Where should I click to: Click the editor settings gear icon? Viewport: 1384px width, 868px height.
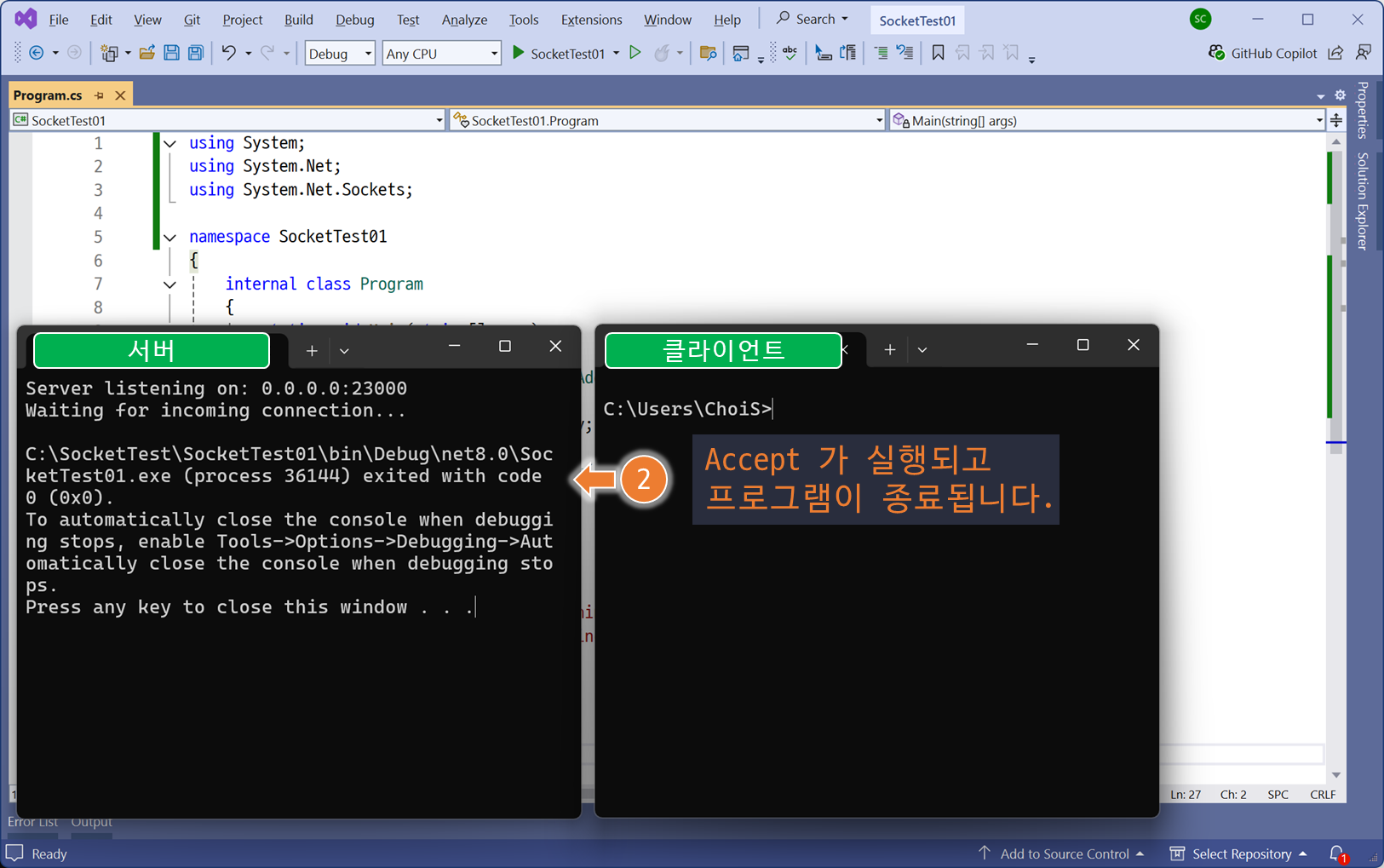click(x=1340, y=95)
